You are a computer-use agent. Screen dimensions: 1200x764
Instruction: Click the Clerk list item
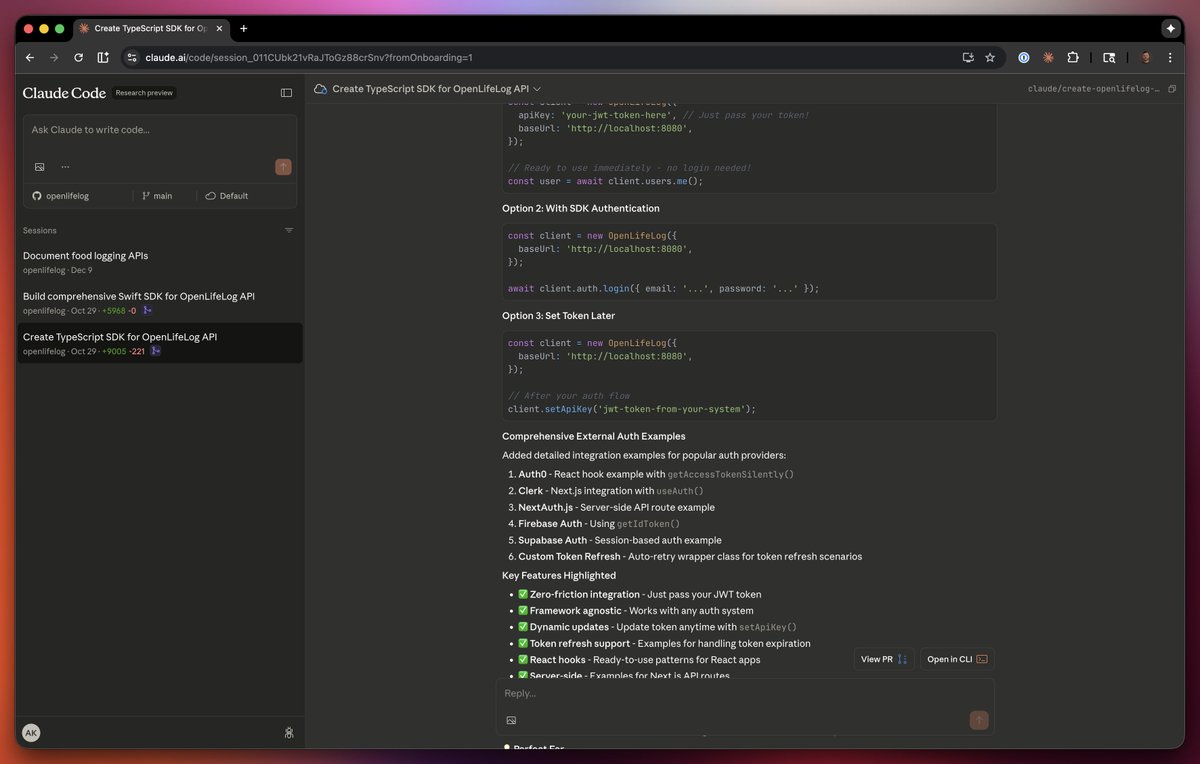611,491
